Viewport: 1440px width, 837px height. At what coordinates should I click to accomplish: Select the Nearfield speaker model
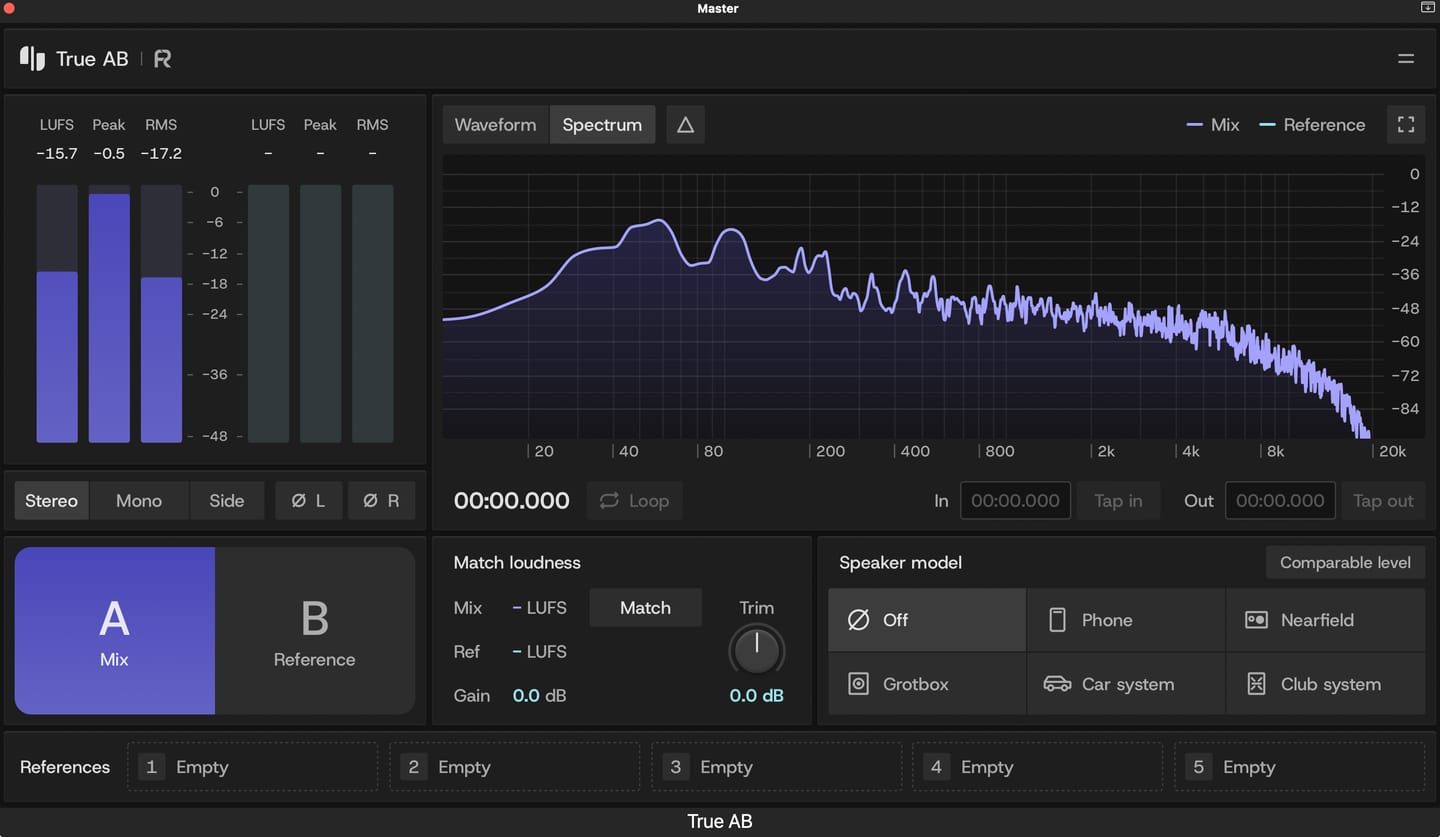point(1326,620)
